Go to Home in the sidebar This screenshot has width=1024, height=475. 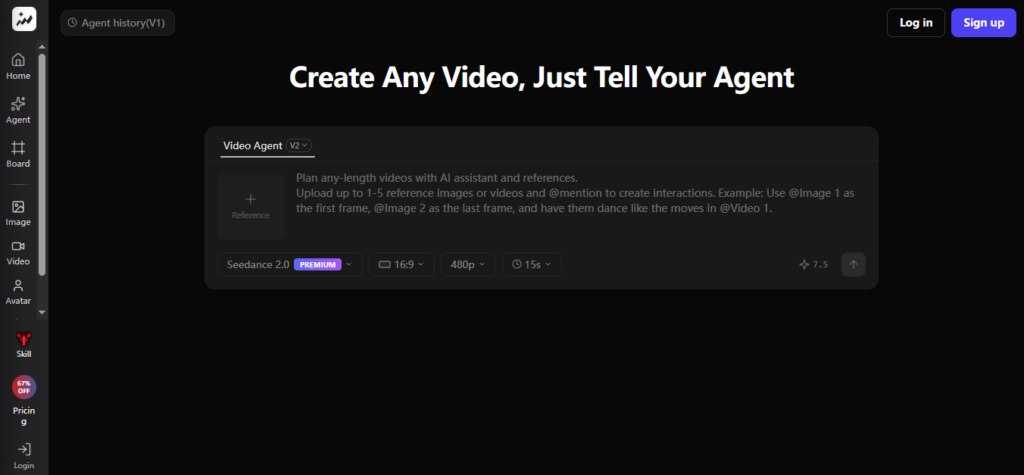coord(18,67)
